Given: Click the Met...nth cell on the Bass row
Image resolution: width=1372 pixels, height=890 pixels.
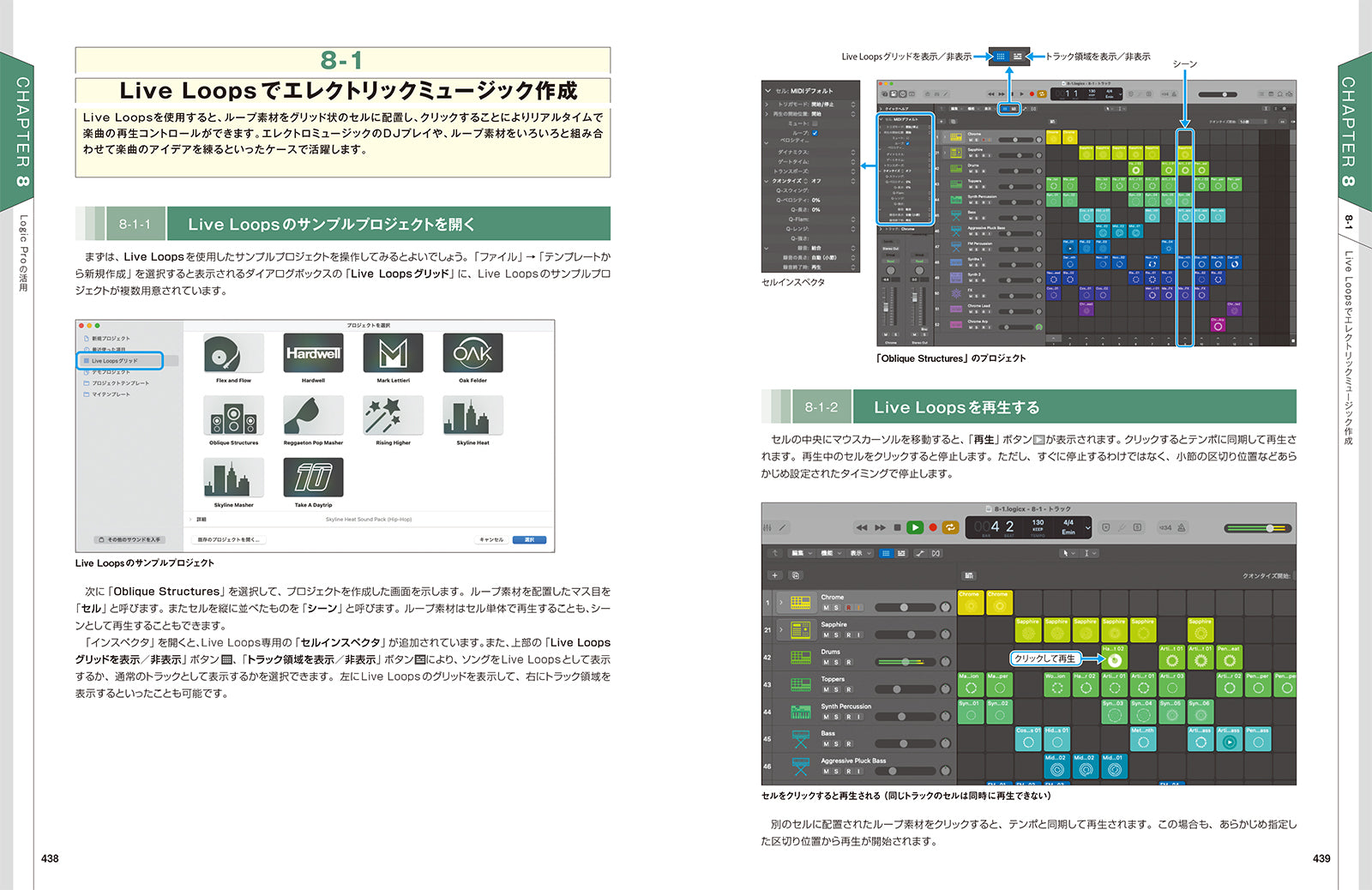Looking at the screenshot, I should 1143,739.
